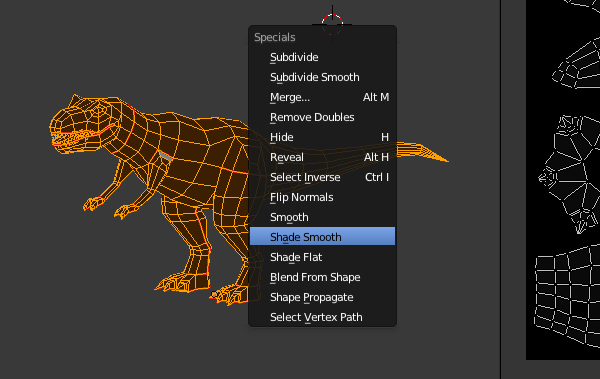Apply Smooth from the Specials menu

tap(322, 217)
